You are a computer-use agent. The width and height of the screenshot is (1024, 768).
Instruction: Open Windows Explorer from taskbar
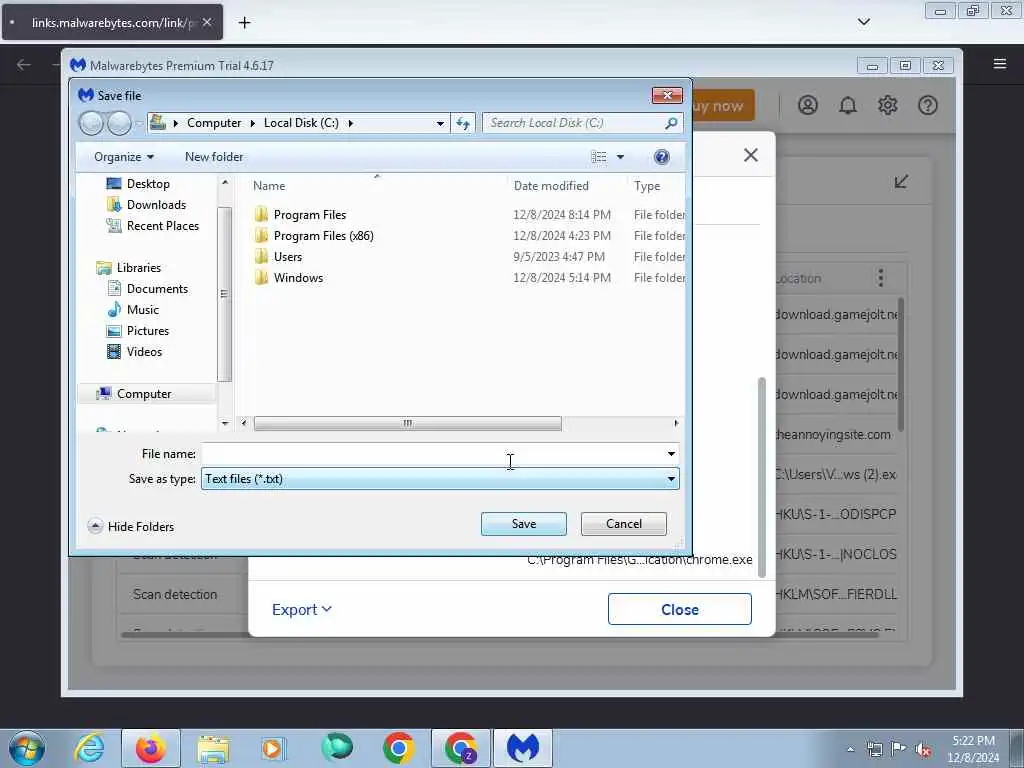tap(213, 748)
